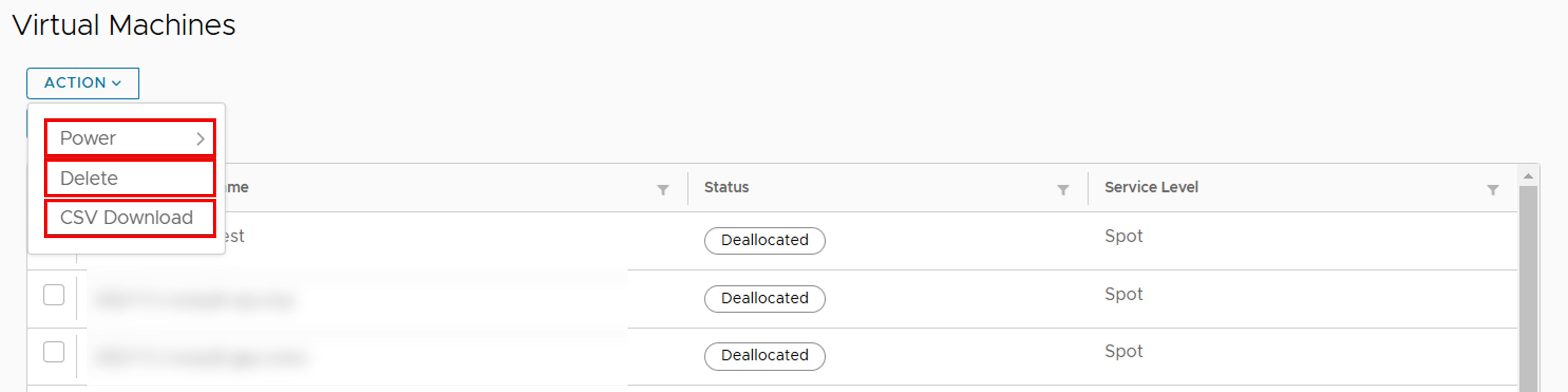Open the blurred VM name in second row
The image size is (1568, 392).
click(195, 300)
